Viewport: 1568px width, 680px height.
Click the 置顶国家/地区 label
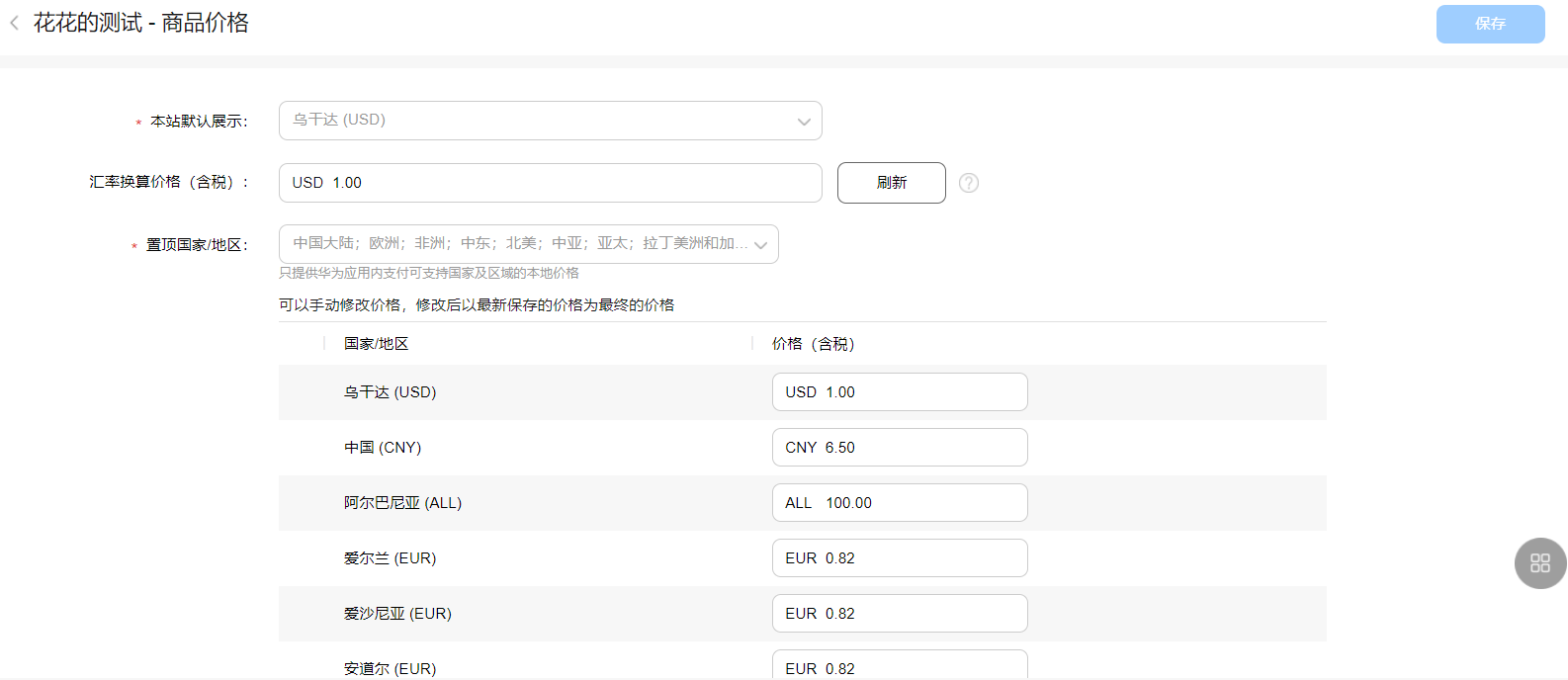tap(197, 245)
